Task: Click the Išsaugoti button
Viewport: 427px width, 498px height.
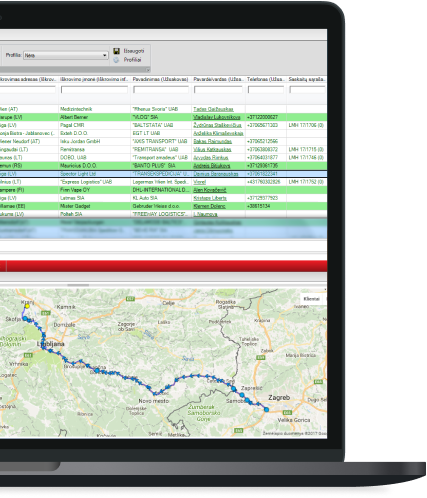Action: pyautogui.click(x=134, y=51)
